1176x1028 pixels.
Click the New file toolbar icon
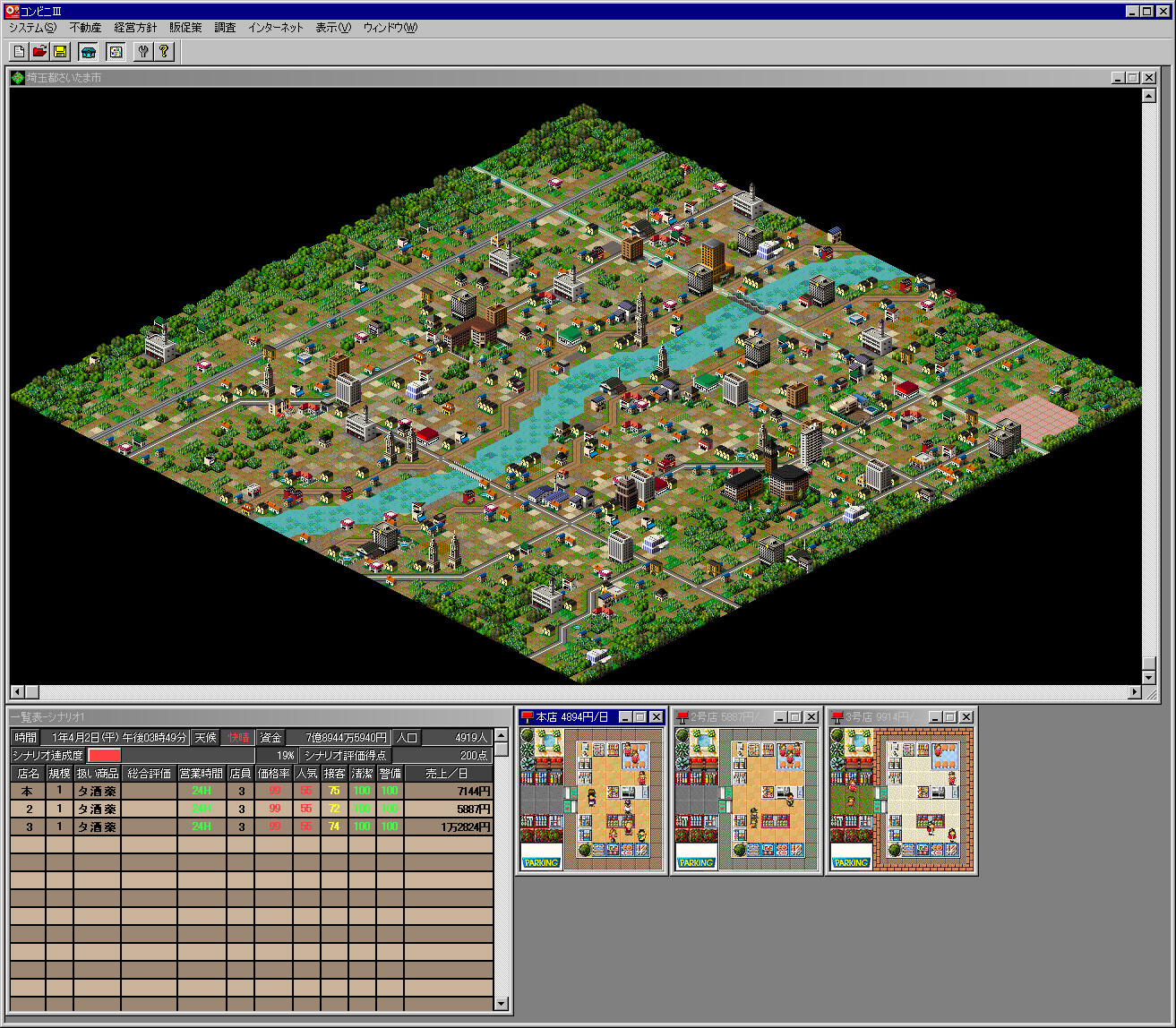pos(19,52)
